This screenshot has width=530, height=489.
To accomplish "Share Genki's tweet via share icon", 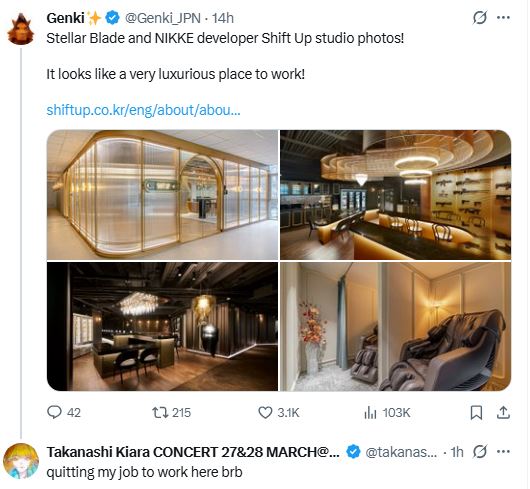I will click(x=503, y=413).
